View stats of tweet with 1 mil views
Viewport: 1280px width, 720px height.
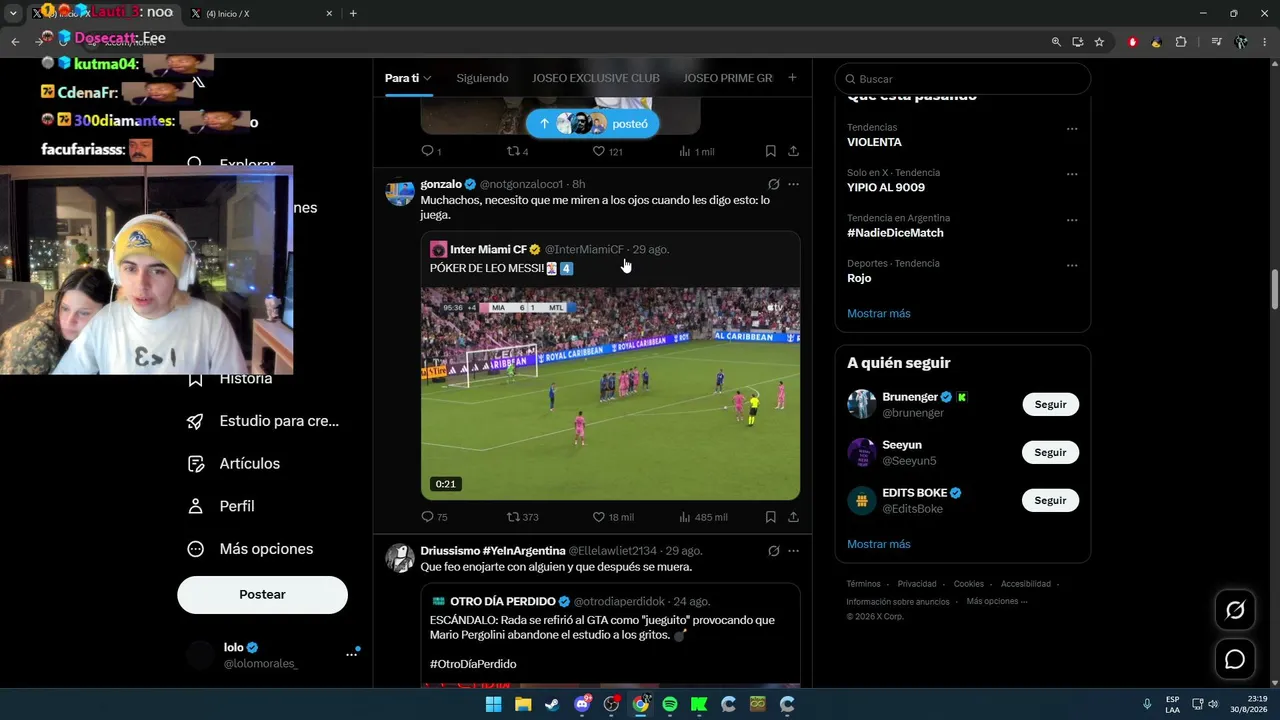coord(697,151)
